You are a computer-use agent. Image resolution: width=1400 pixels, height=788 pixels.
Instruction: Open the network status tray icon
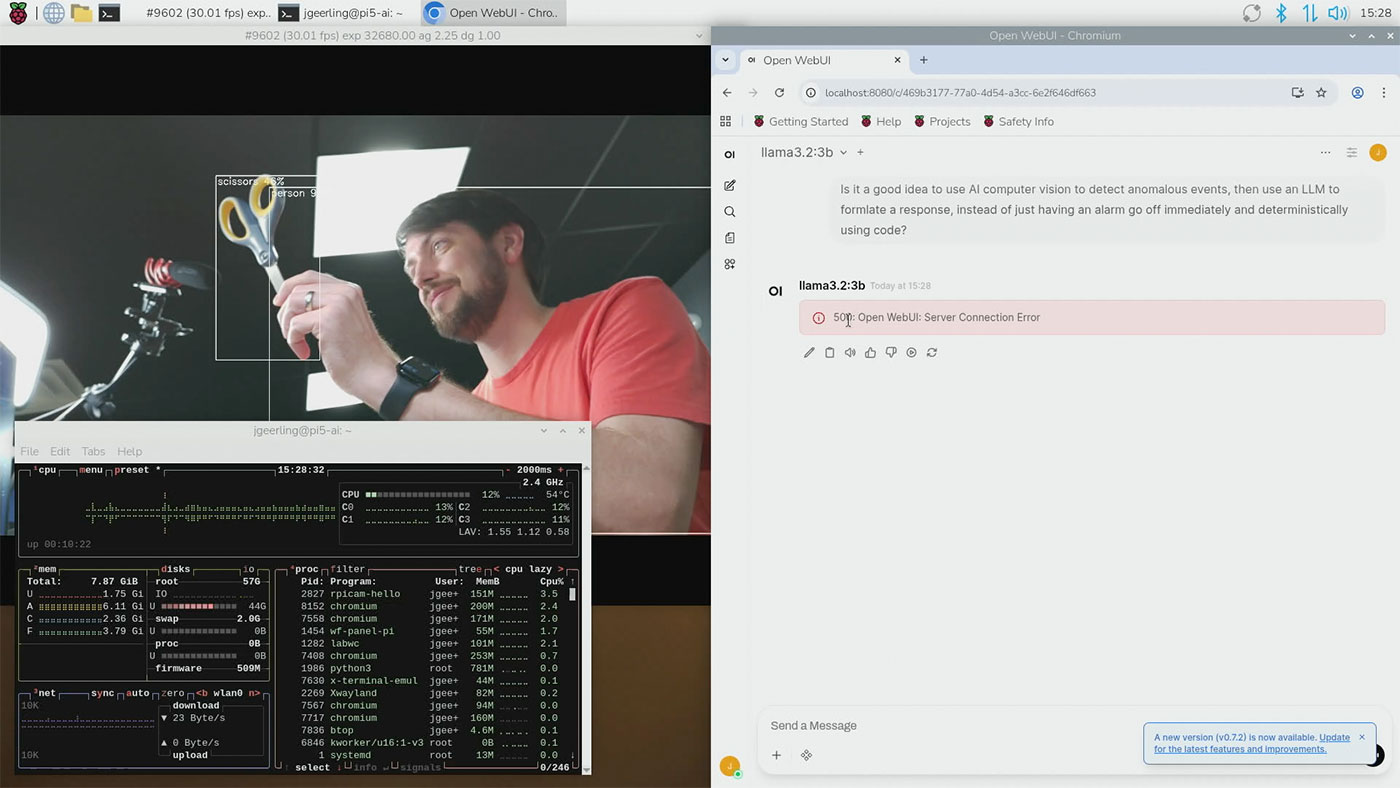pos(1309,13)
